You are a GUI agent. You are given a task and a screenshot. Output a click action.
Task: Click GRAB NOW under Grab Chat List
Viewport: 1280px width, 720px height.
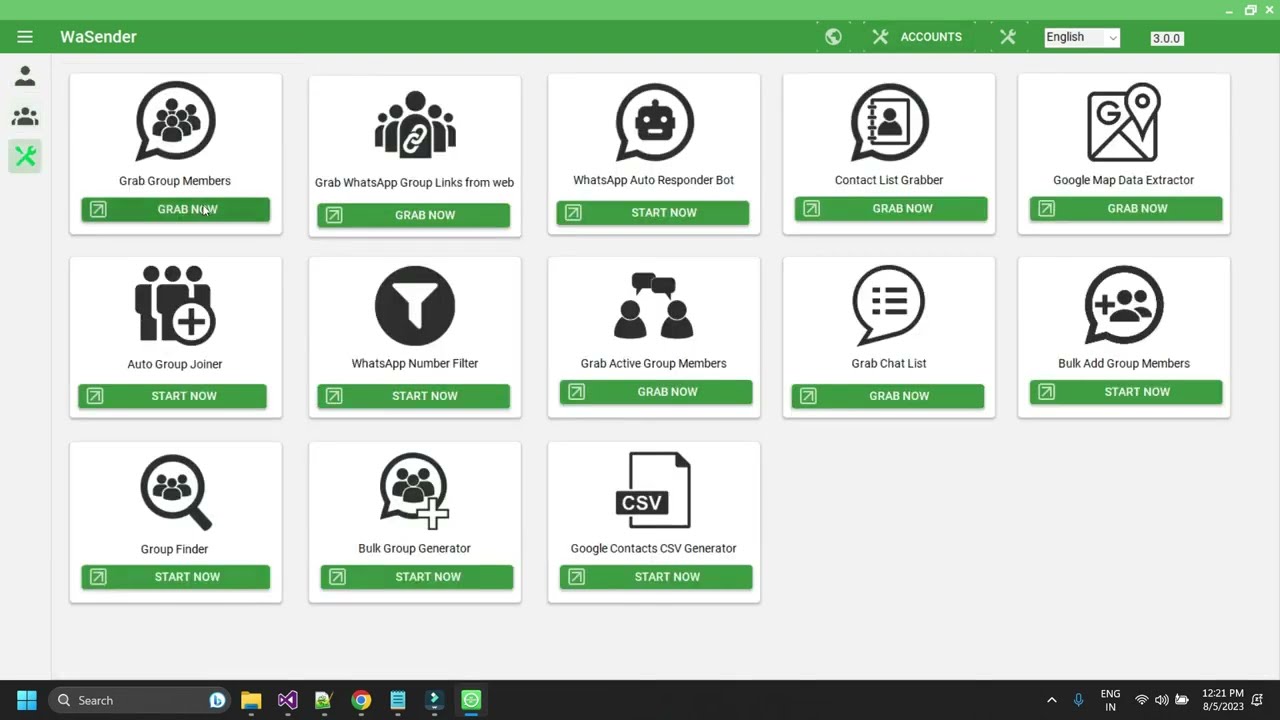tap(887, 396)
